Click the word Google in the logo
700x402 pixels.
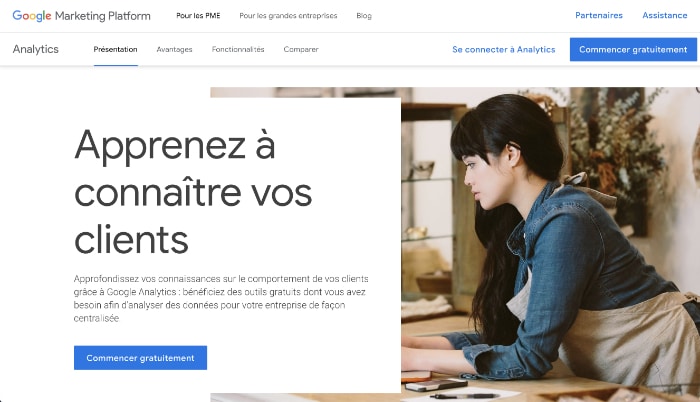point(32,16)
